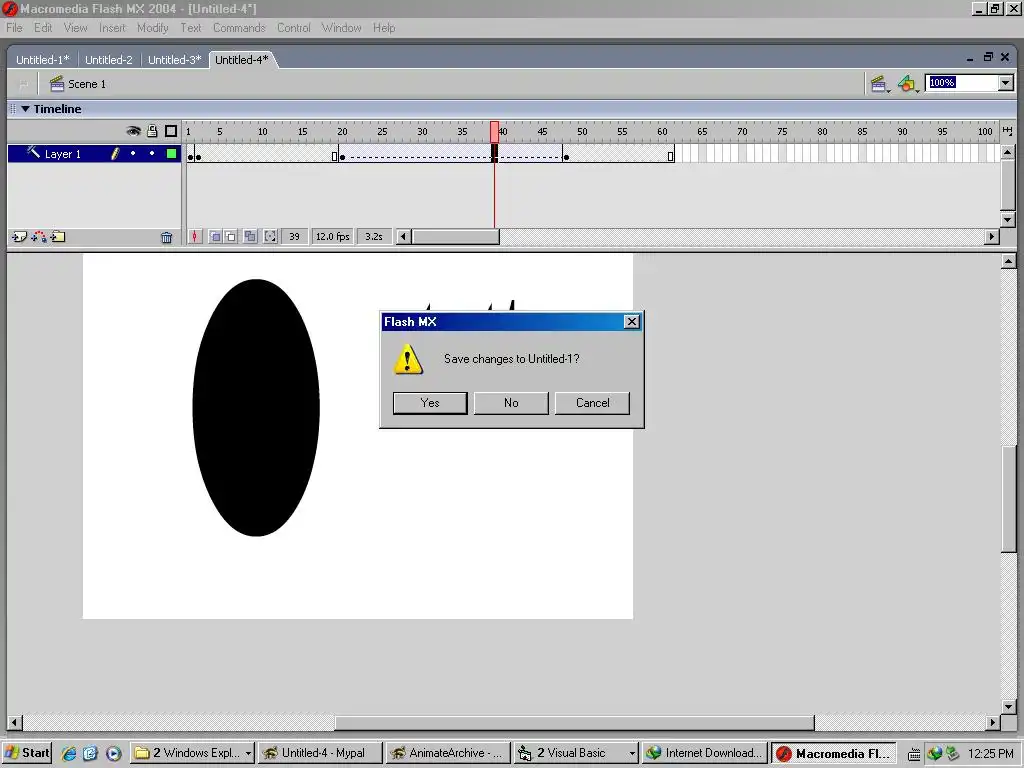Switch to the Untitled-2 document tab
The height and width of the screenshot is (768, 1024).
(x=108, y=60)
